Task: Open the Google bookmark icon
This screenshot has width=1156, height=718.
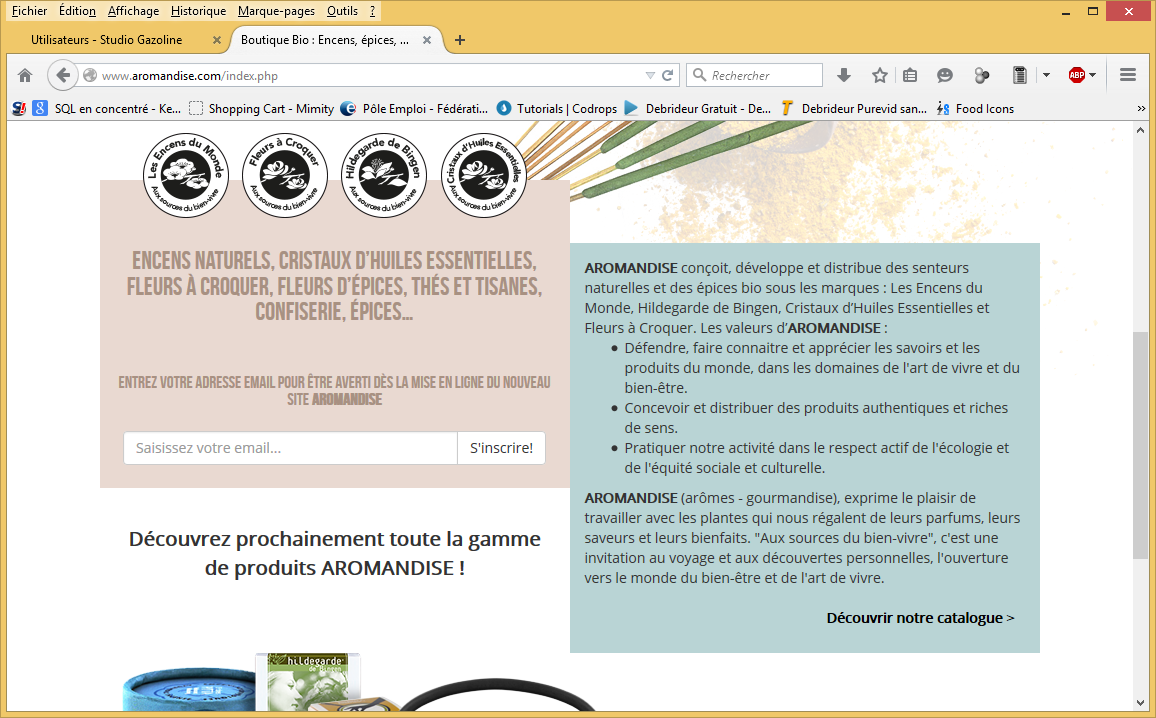Action: pyautogui.click(x=40, y=108)
